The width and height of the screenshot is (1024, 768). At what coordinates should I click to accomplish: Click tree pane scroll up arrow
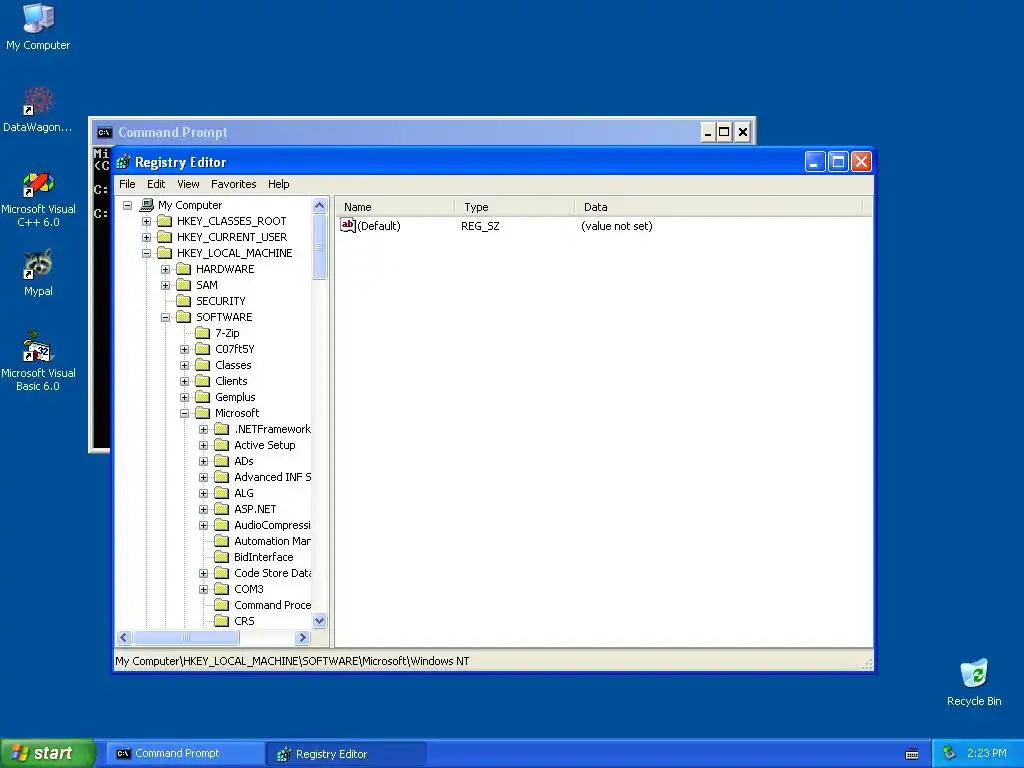tap(319, 206)
